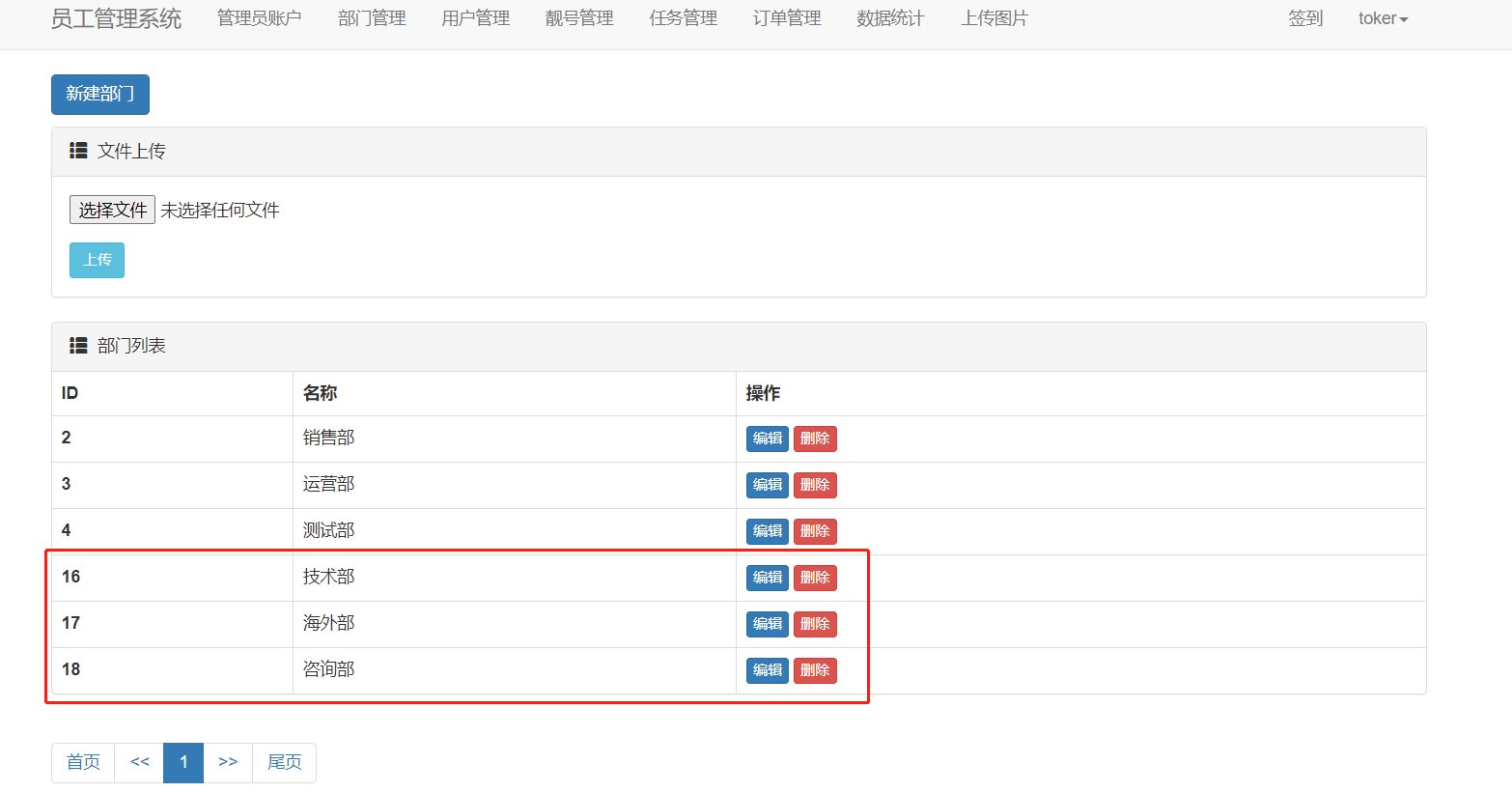Image resolution: width=1512 pixels, height=793 pixels.
Task: Click the 选择文件 file chooser button
Action: (112, 210)
